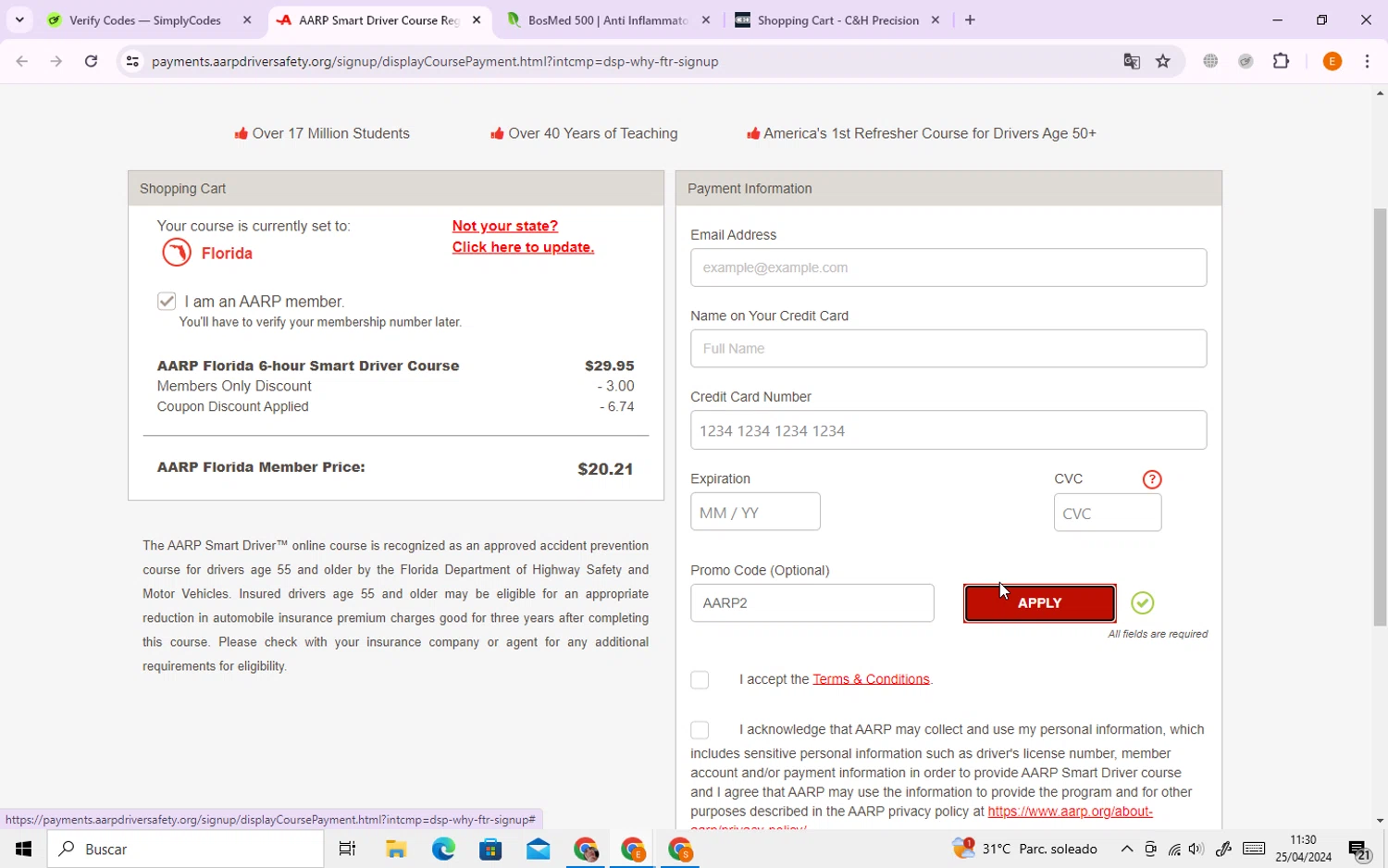Click the browser back arrow

(x=22, y=61)
